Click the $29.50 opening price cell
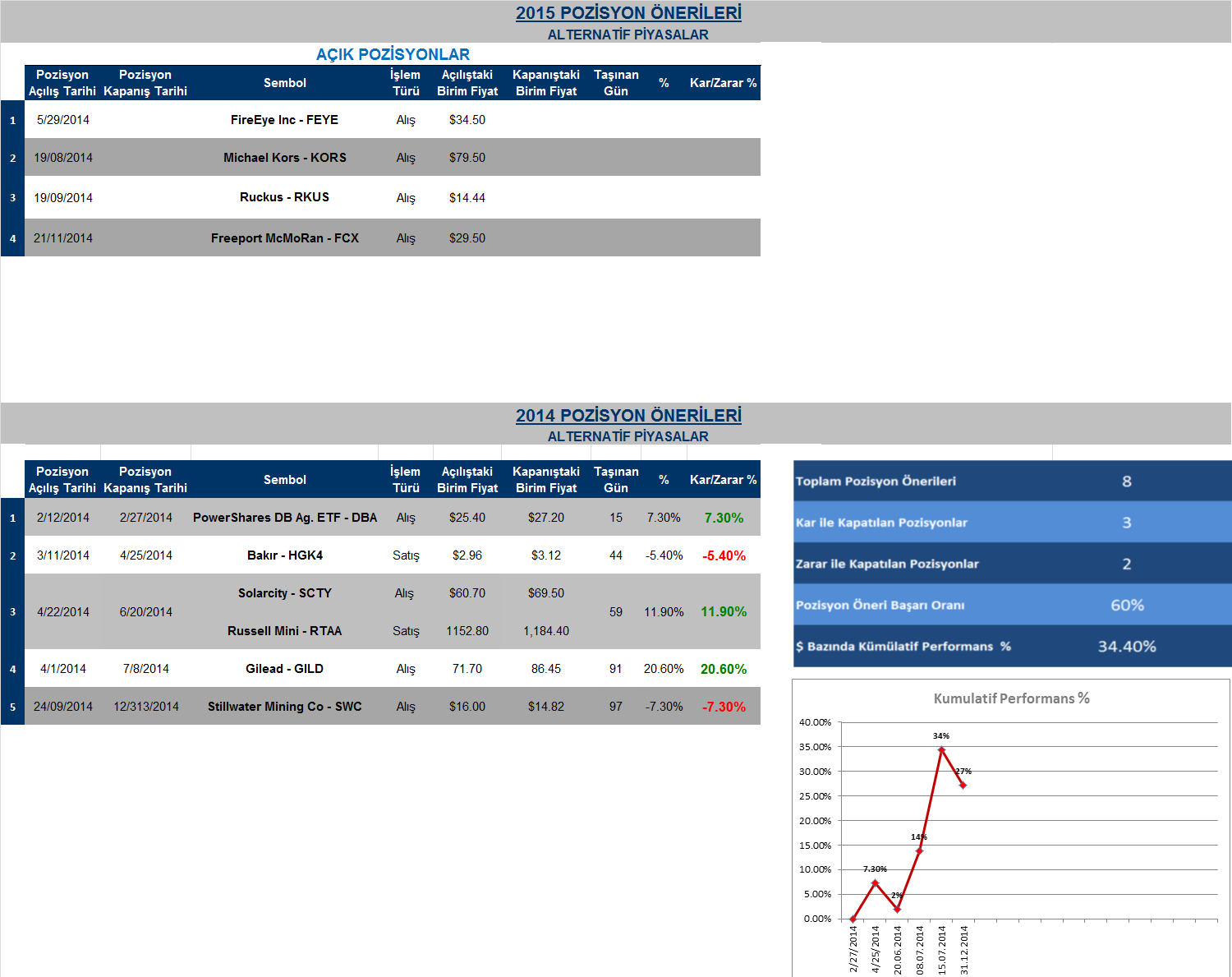The height and width of the screenshot is (977, 1232). [x=467, y=238]
